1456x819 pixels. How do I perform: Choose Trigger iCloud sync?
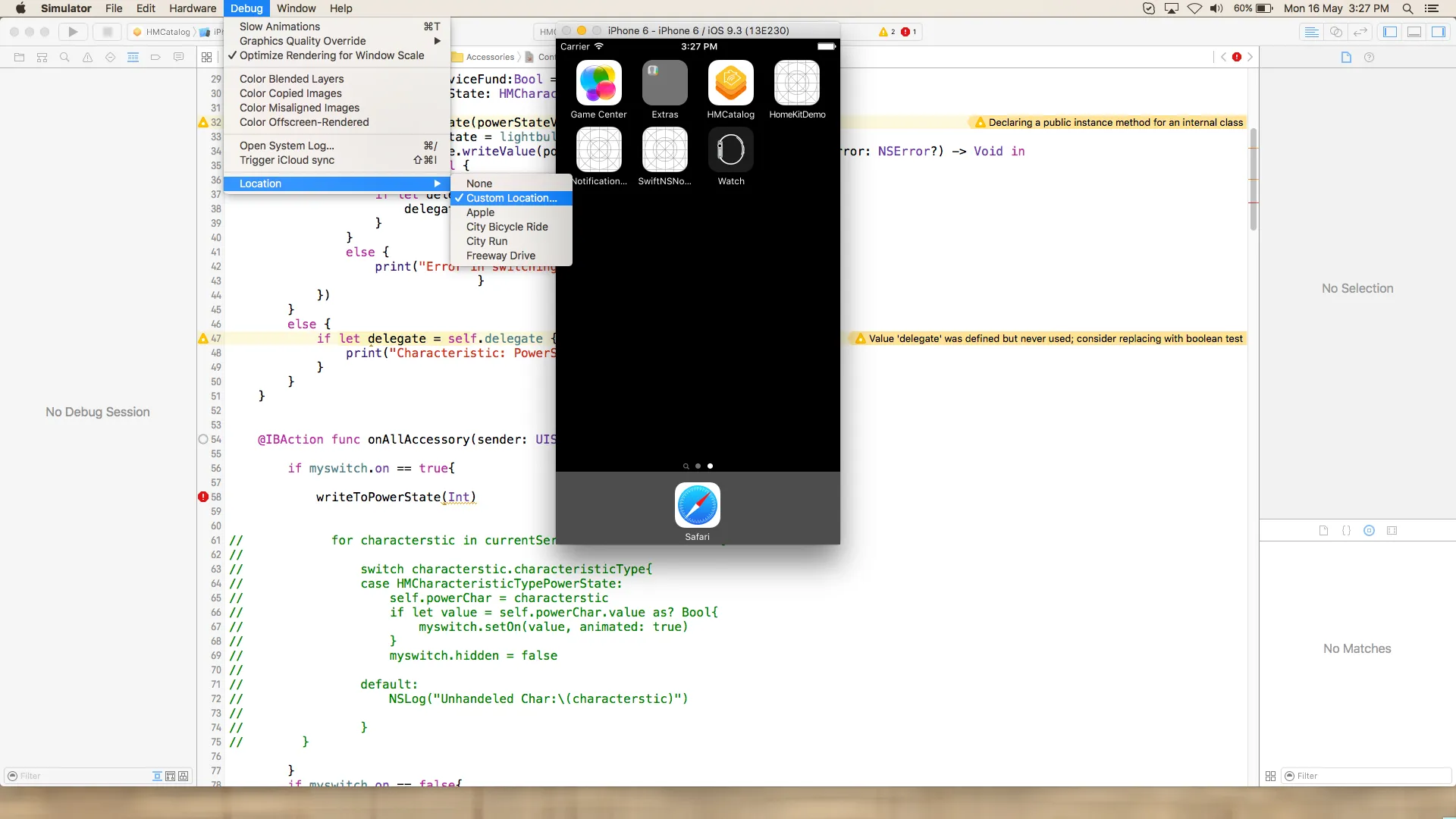point(287,160)
